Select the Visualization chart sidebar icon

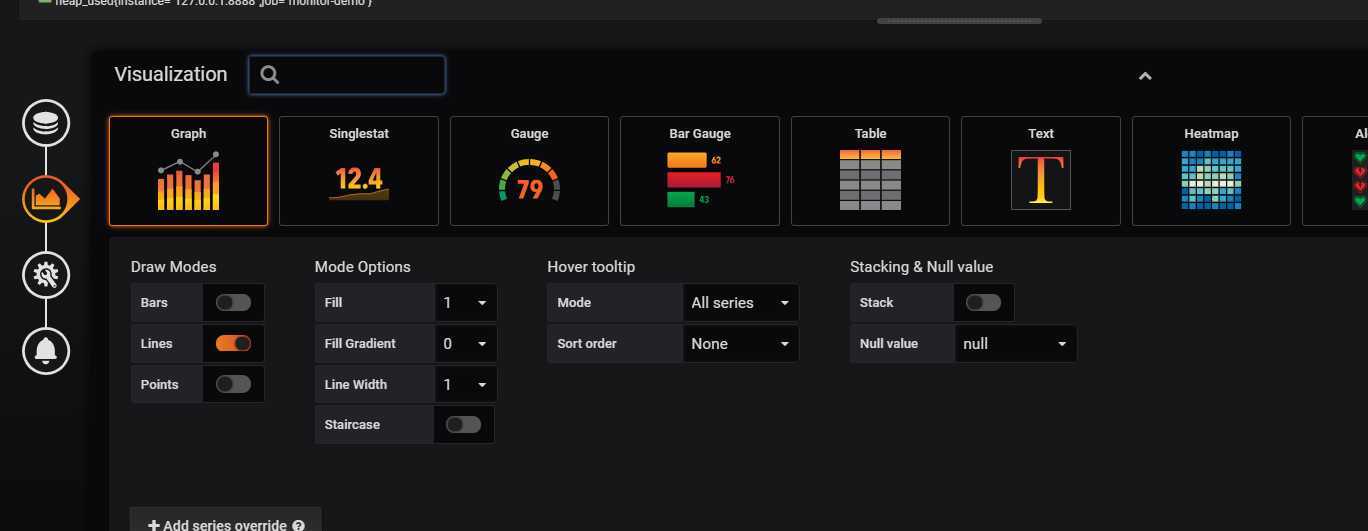46,198
